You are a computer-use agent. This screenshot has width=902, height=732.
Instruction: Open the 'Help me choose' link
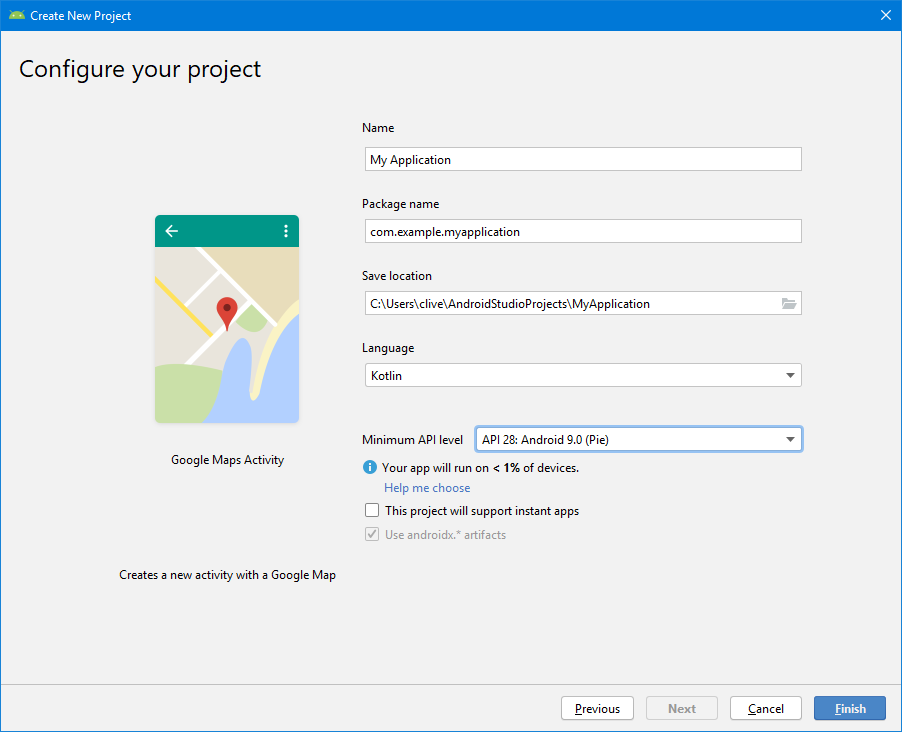(x=427, y=488)
